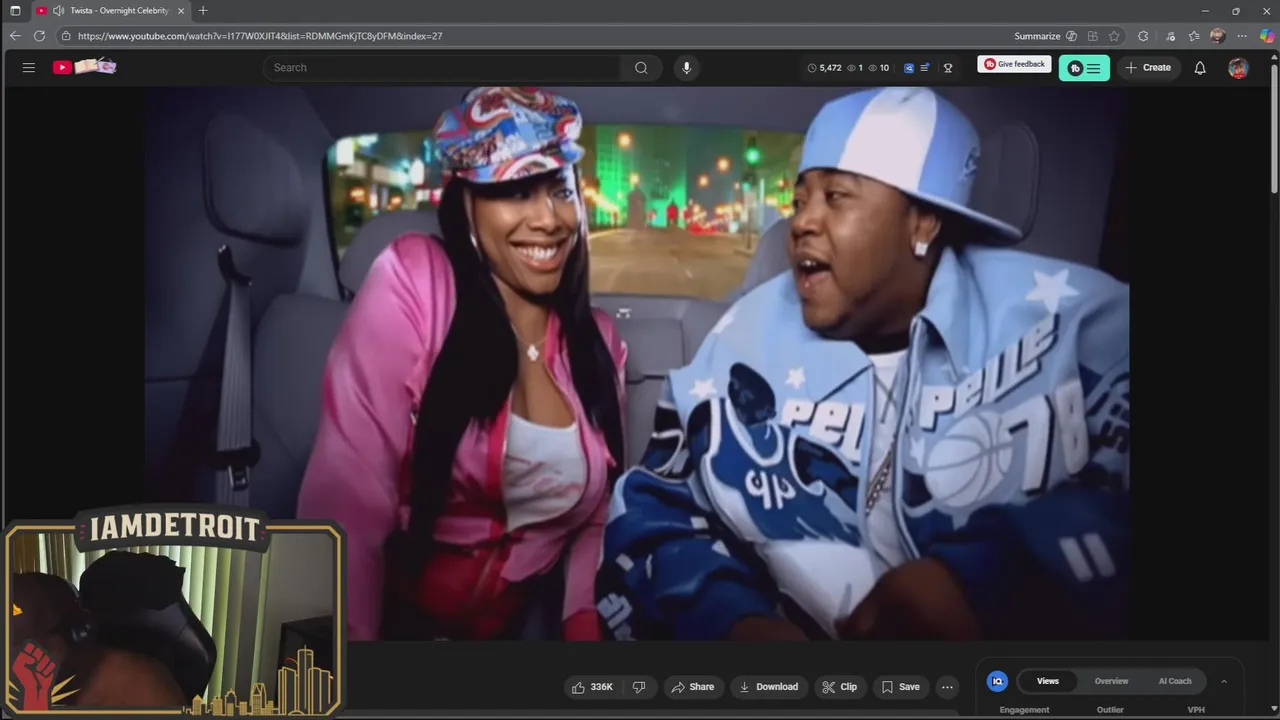Click the list icon beside blue vidIQ icon

[924, 68]
